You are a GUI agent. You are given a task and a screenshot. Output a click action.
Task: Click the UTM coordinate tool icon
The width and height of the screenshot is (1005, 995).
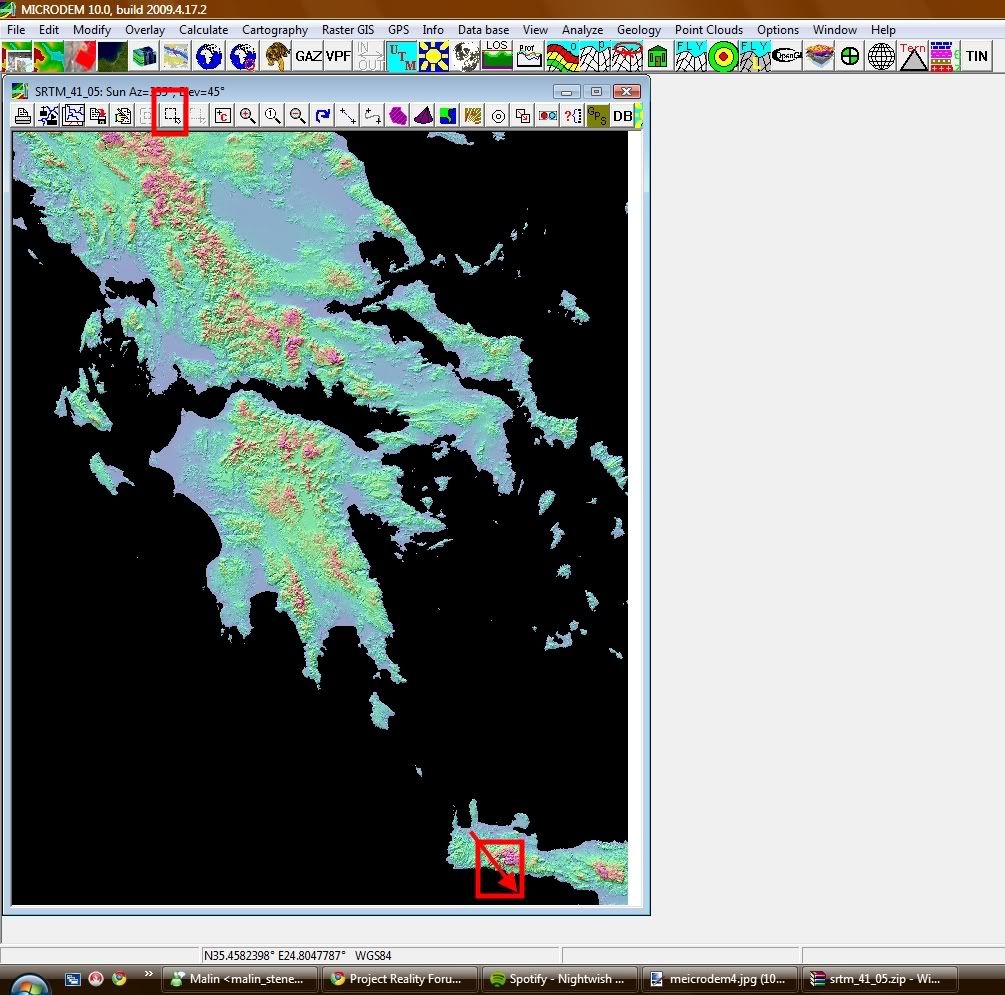pyautogui.click(x=401, y=56)
